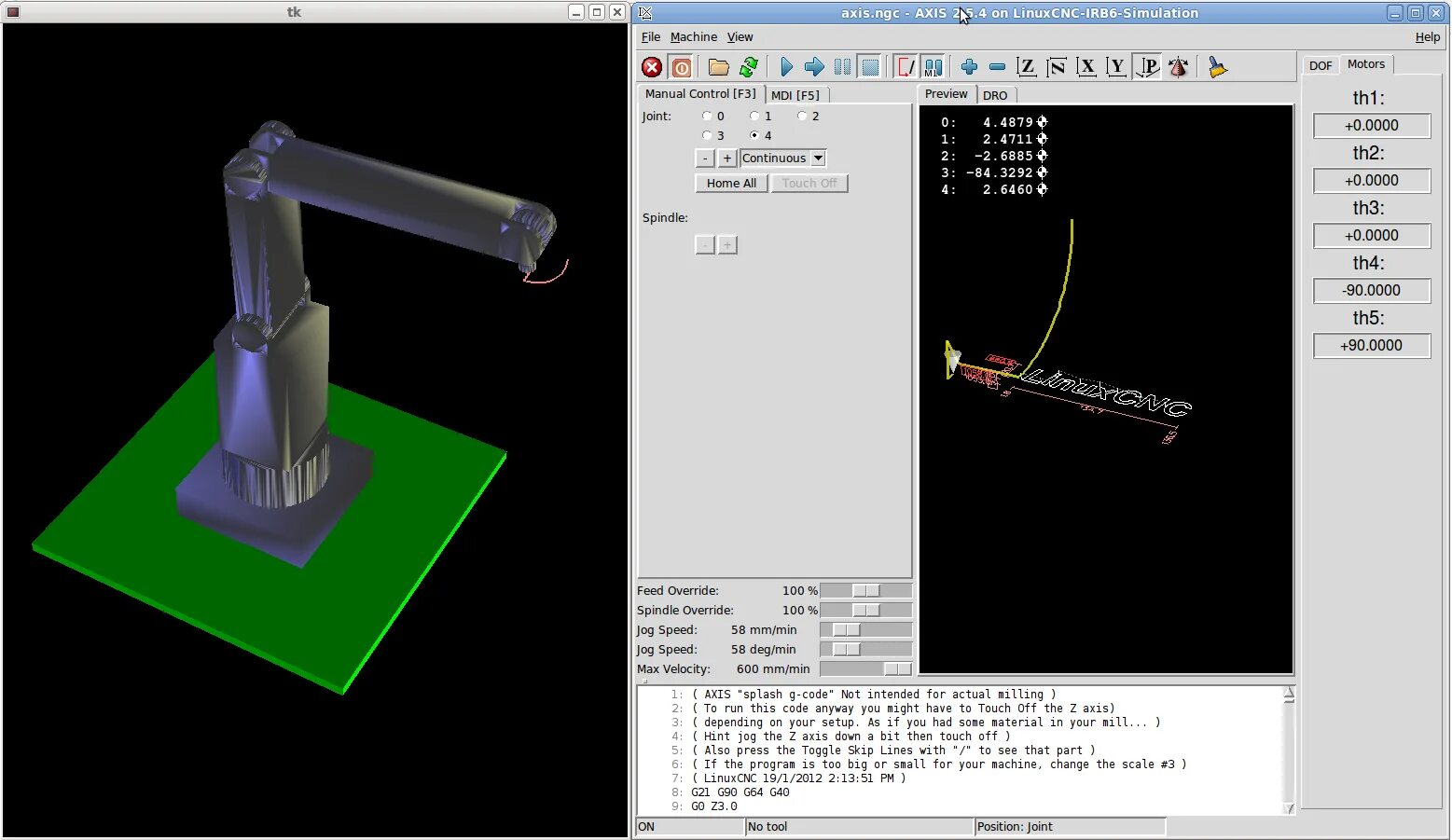Step to the next line

tap(814, 67)
